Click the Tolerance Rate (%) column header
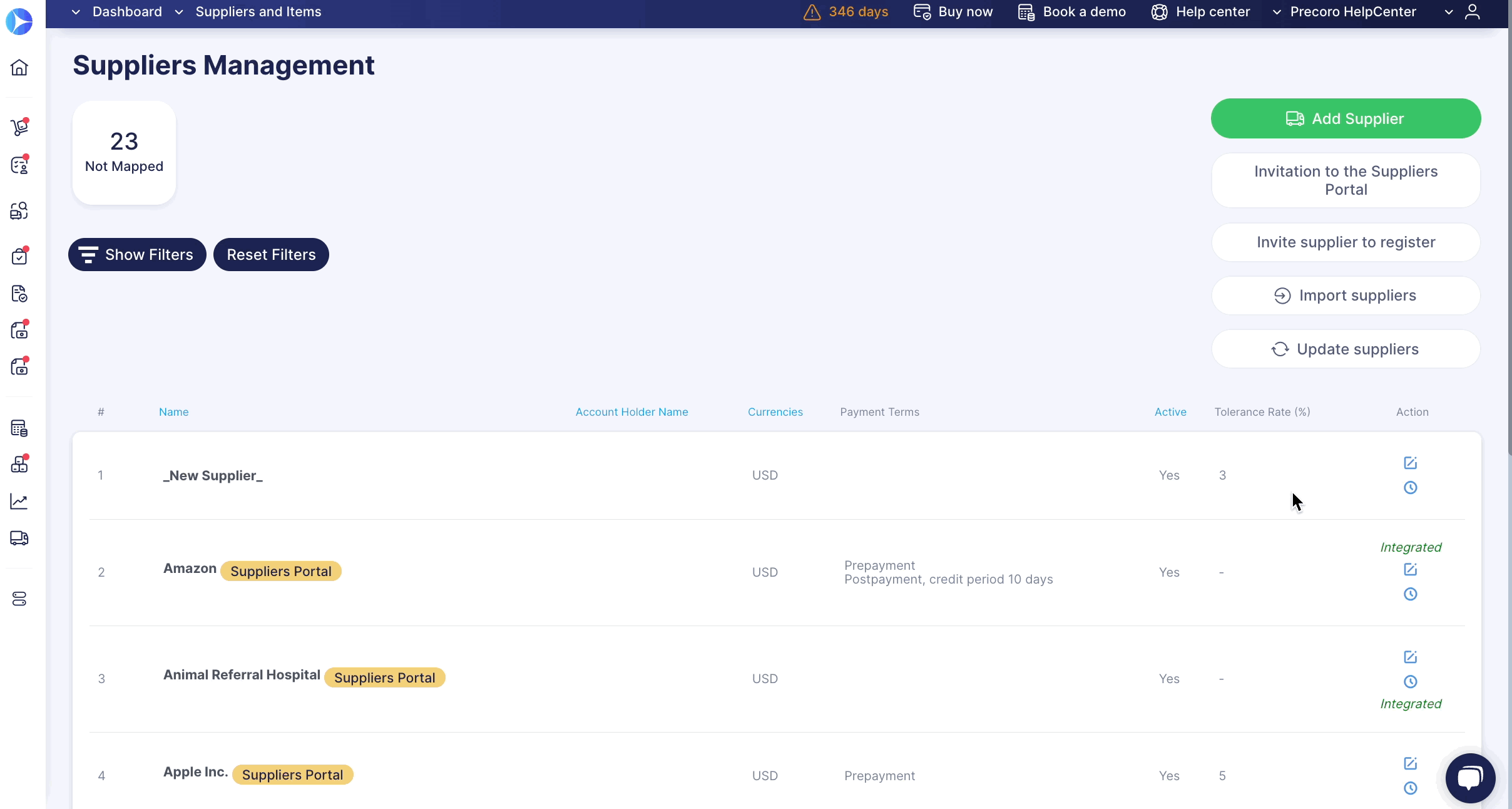 tap(1262, 412)
